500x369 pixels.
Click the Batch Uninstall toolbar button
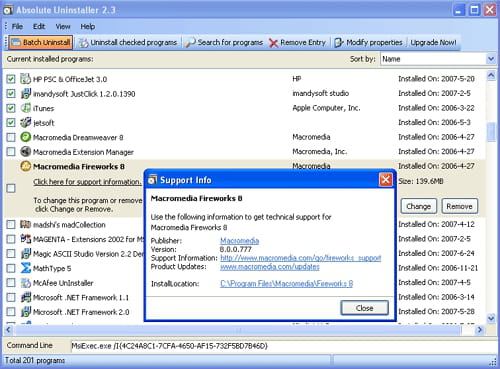pyautogui.click(x=41, y=42)
